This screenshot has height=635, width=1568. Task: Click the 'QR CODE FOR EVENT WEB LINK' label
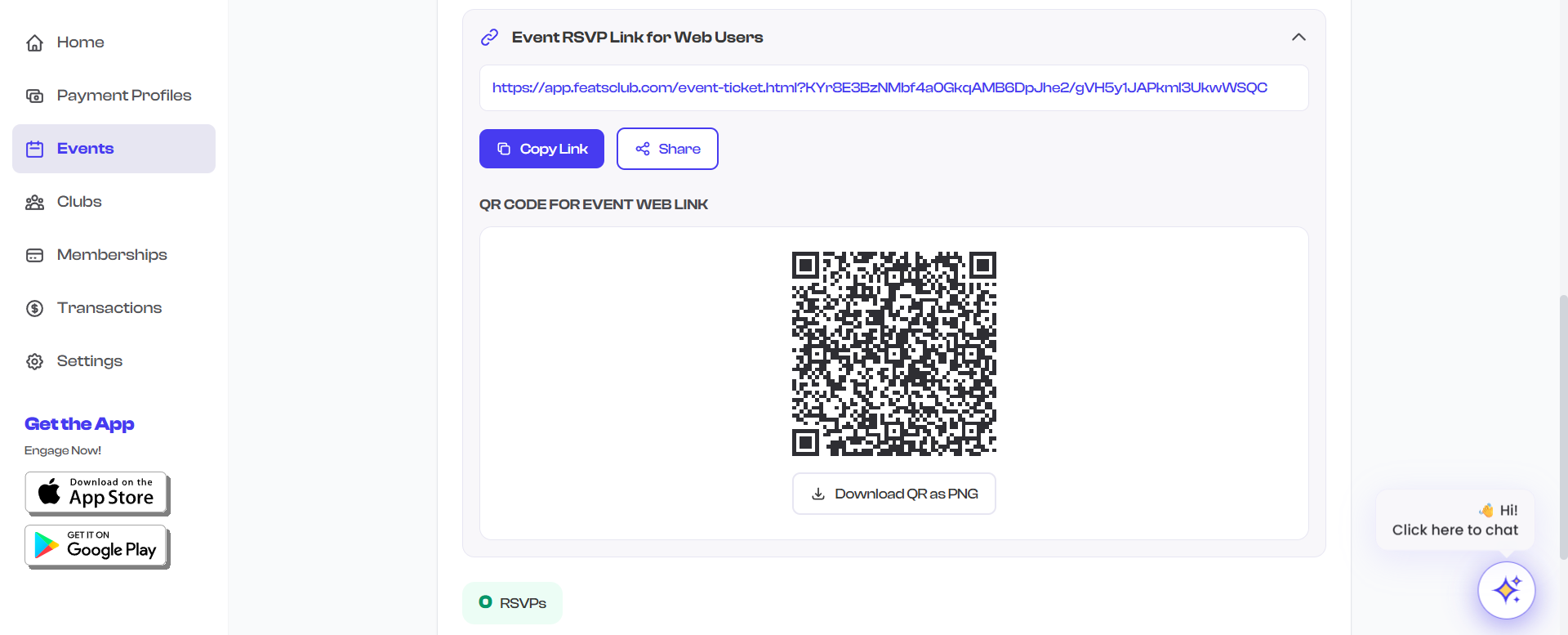594,204
